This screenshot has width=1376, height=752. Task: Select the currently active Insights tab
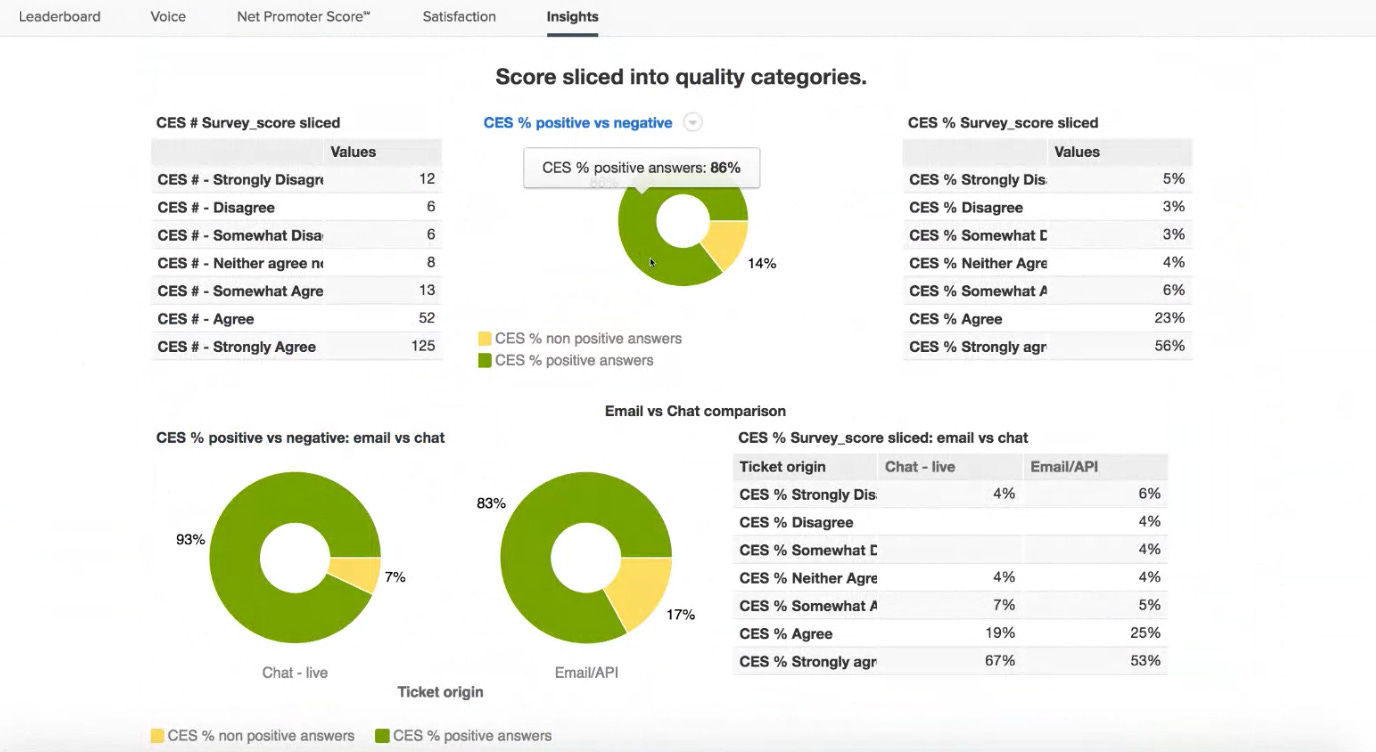pos(571,16)
